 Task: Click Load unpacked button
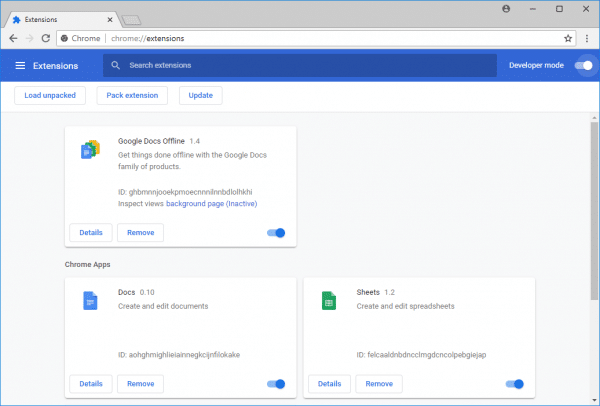50,95
